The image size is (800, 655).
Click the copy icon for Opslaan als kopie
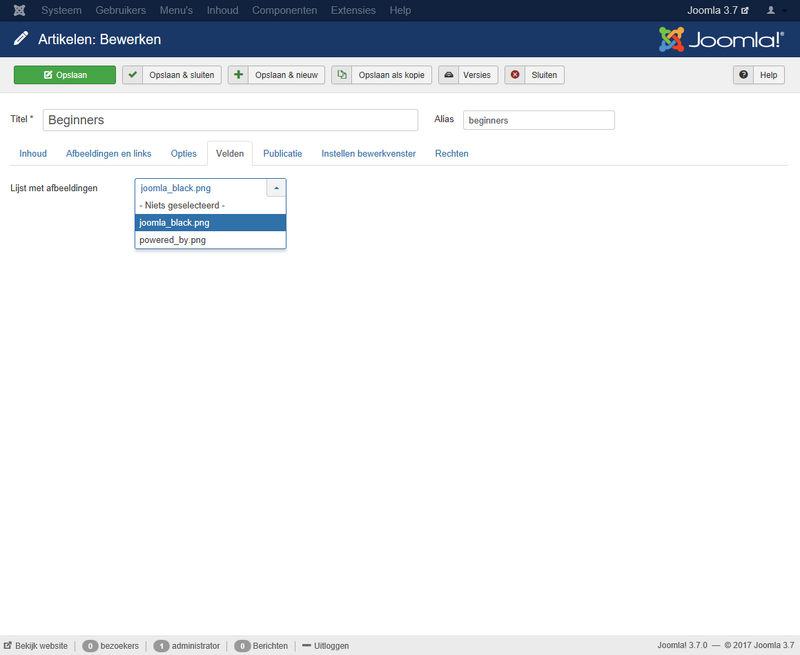click(x=342, y=75)
